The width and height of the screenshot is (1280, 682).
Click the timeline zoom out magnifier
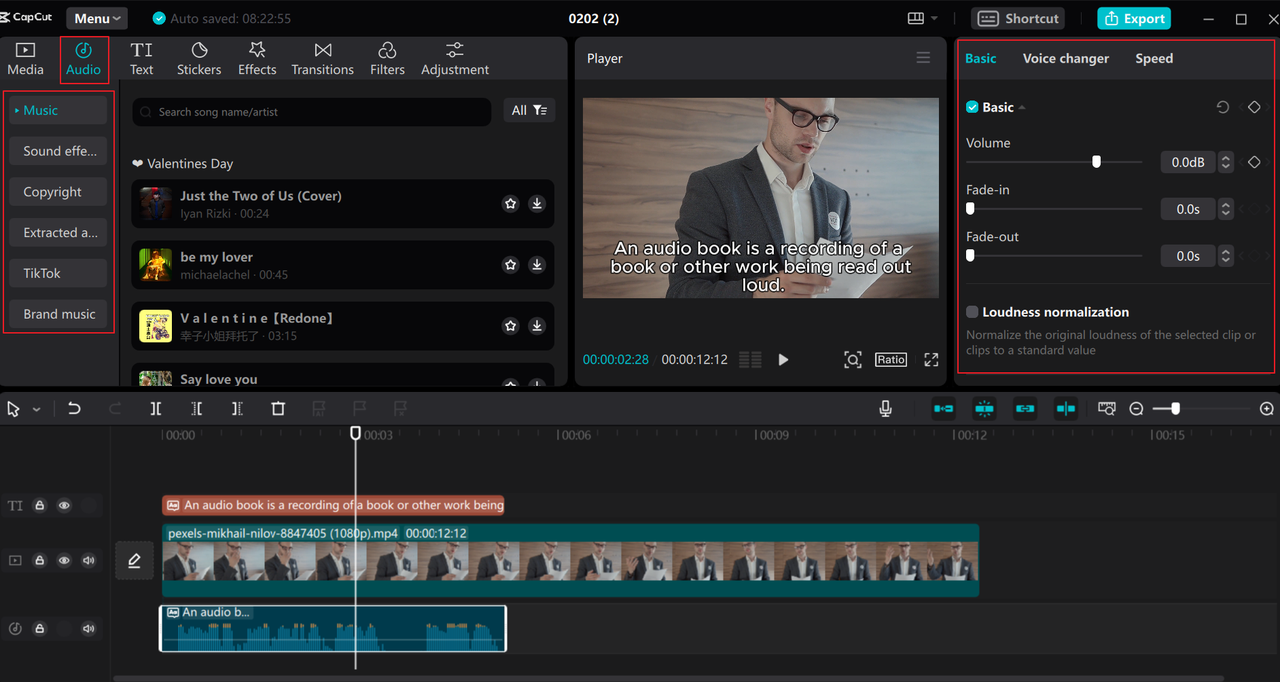click(x=1136, y=409)
